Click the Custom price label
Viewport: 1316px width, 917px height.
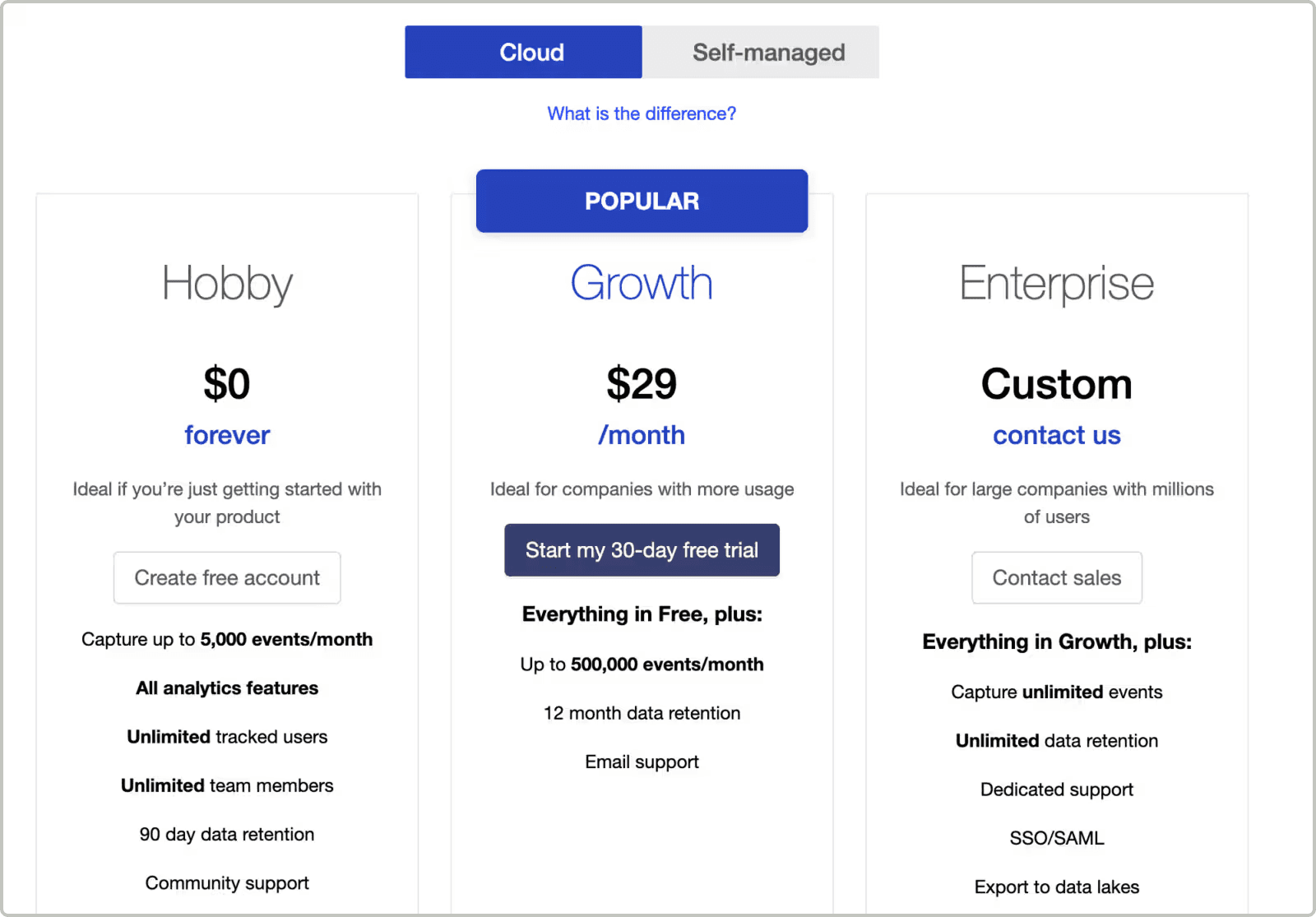[x=1056, y=384]
